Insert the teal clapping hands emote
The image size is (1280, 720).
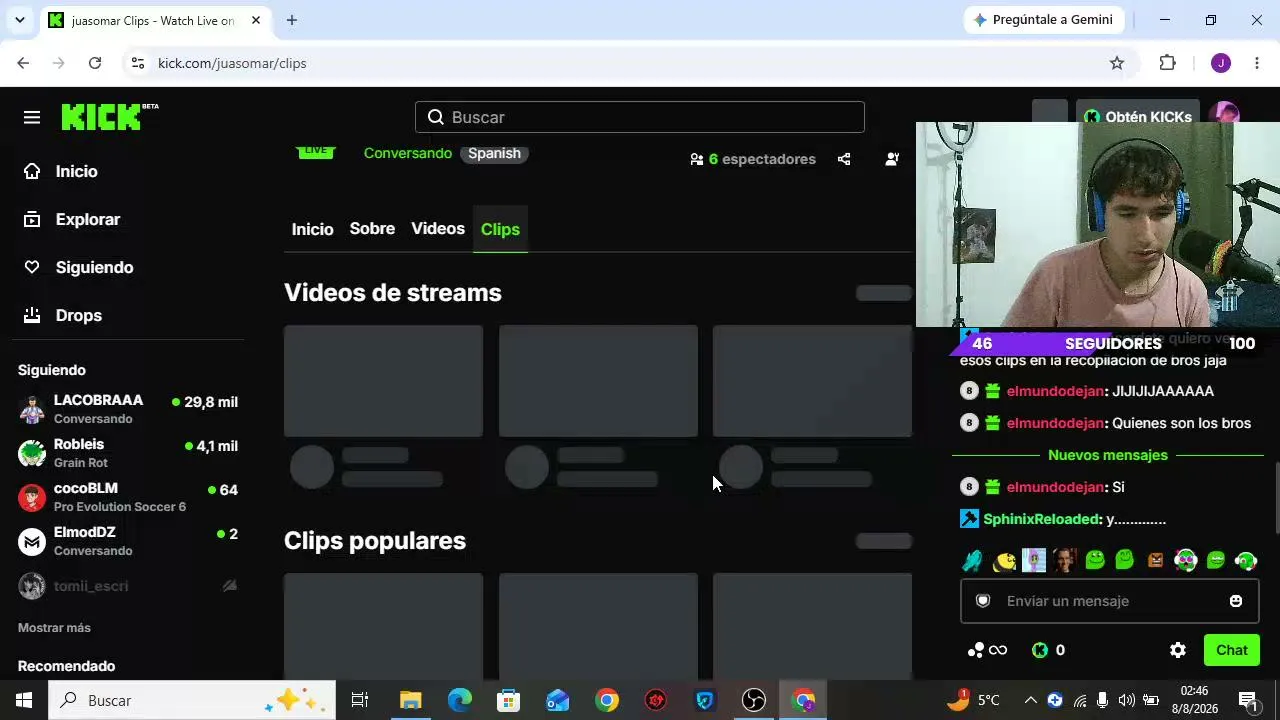point(973,561)
